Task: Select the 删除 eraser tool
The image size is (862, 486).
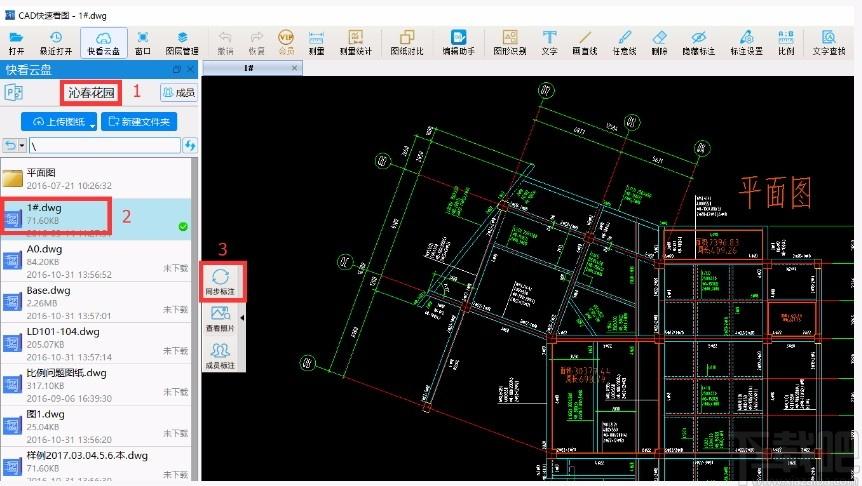Action: coord(659,42)
